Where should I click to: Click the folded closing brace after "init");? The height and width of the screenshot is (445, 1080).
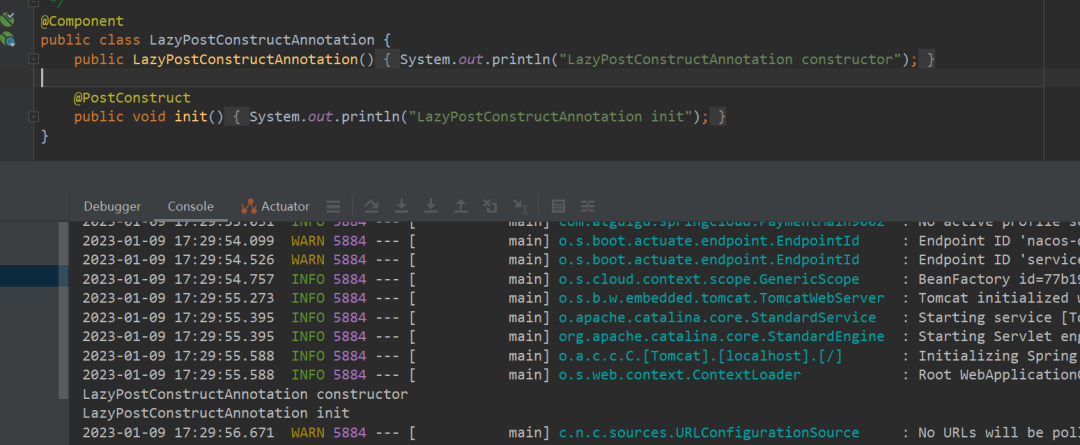pos(721,118)
